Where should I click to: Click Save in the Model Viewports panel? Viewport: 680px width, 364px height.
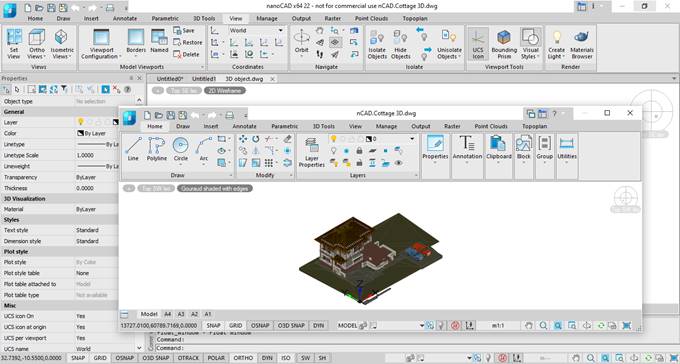tap(184, 31)
